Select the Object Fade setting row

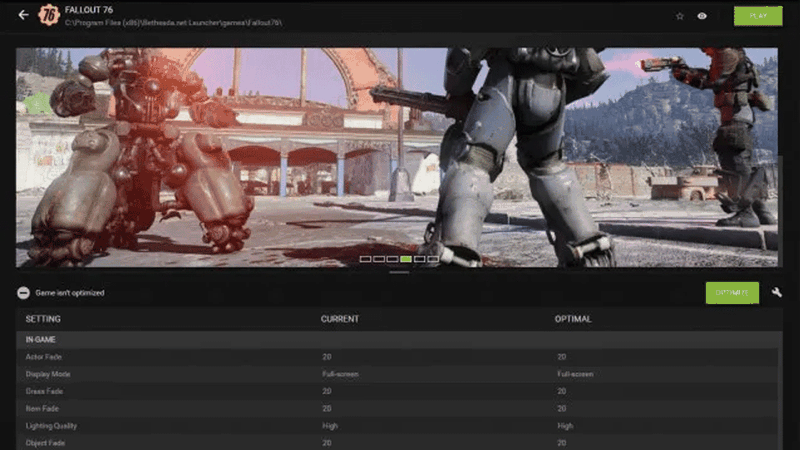pyautogui.click(x=397, y=442)
